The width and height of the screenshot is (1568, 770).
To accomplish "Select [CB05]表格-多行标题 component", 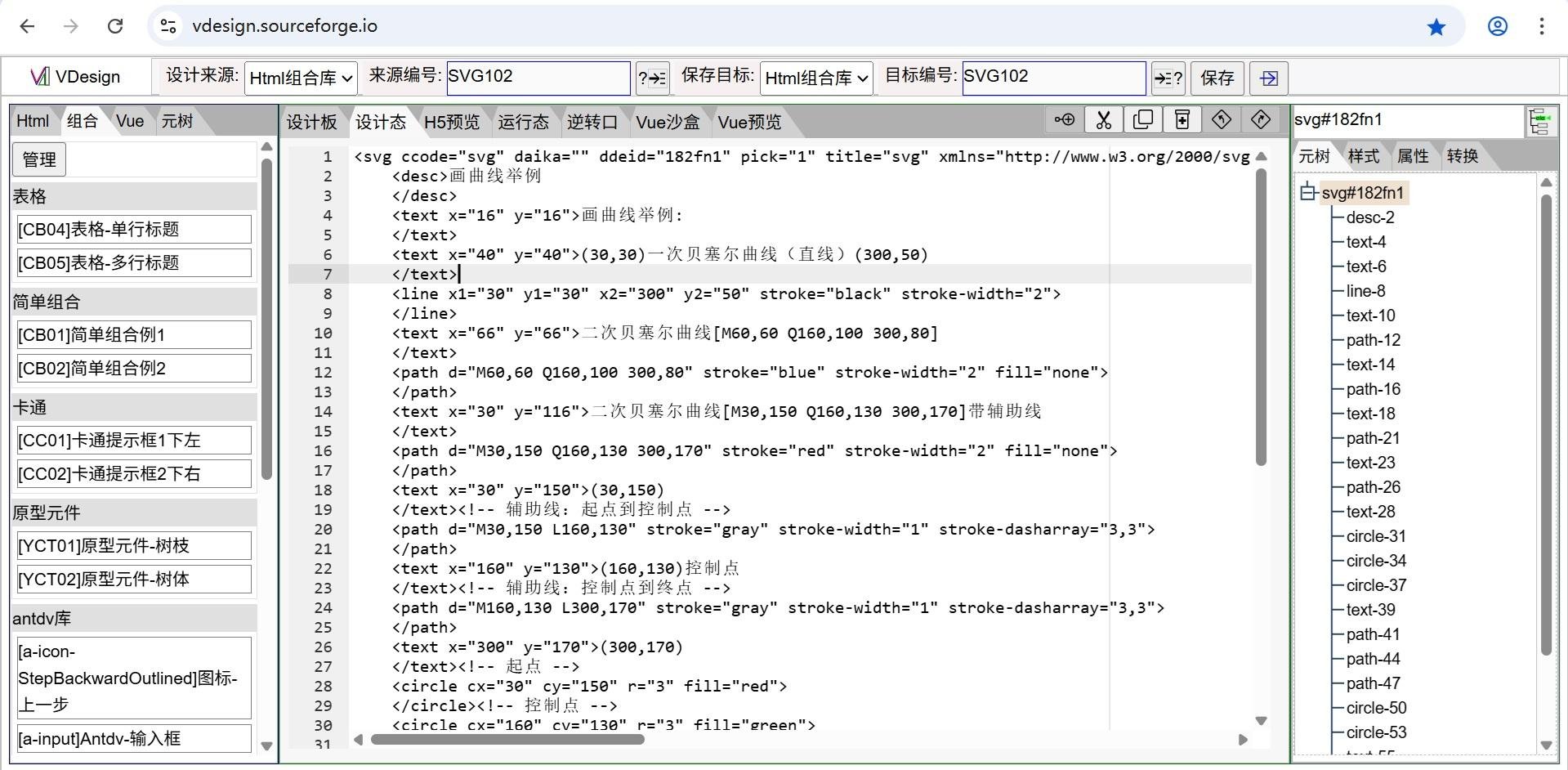I will tap(133, 263).
